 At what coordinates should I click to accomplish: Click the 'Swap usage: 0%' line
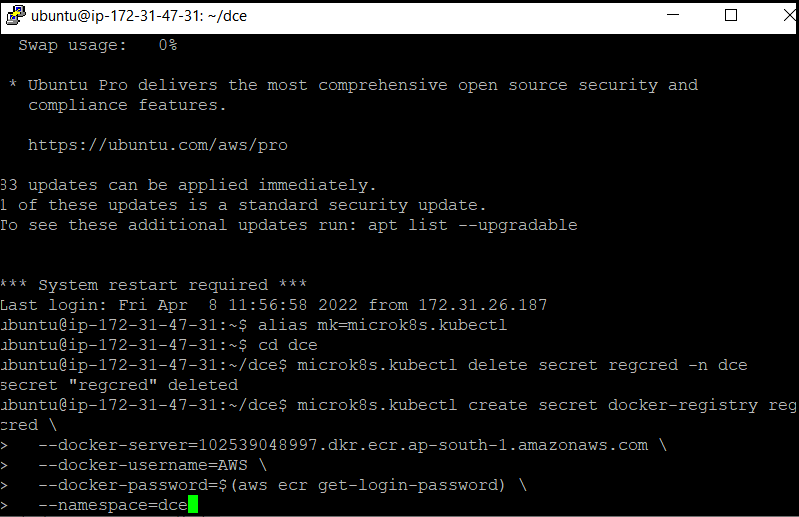click(x=97, y=45)
